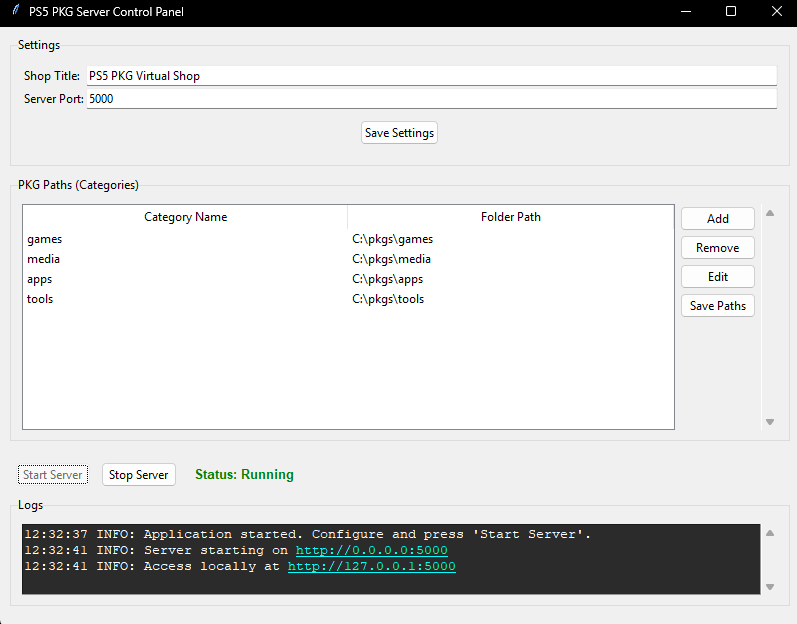The width and height of the screenshot is (797, 624).
Task: Click the Category Name column header
Action: (185, 217)
